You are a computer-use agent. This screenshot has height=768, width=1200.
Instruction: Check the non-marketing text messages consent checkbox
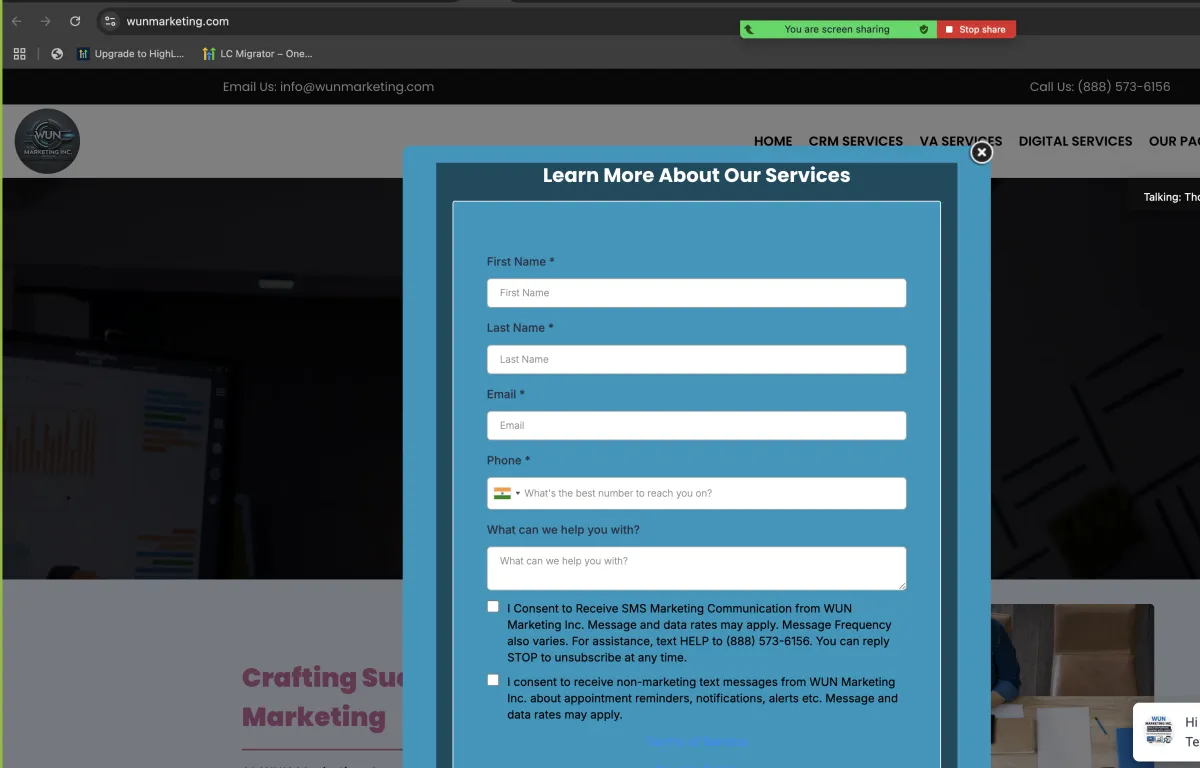(x=493, y=680)
